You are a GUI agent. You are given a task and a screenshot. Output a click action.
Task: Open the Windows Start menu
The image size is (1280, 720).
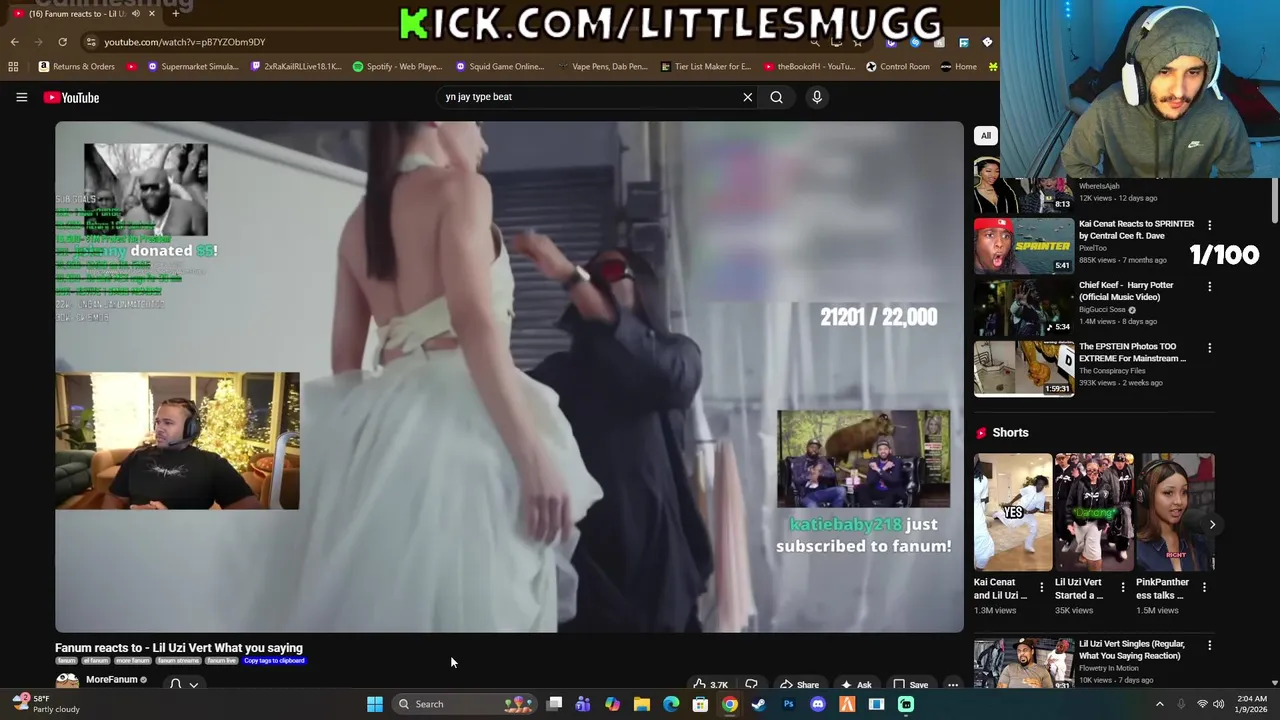click(374, 704)
